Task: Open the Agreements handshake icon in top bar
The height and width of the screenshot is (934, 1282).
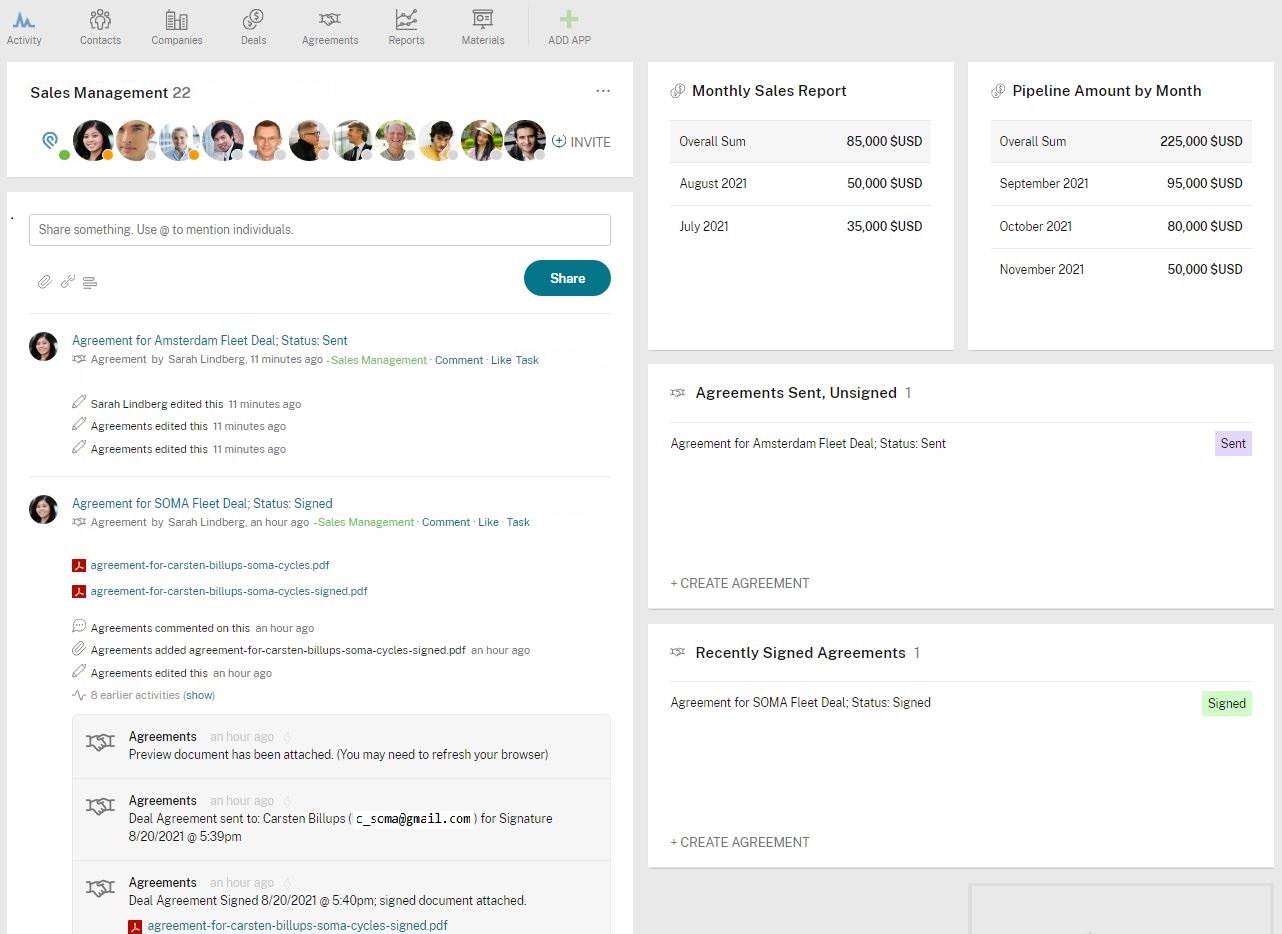Action: pyautogui.click(x=330, y=20)
